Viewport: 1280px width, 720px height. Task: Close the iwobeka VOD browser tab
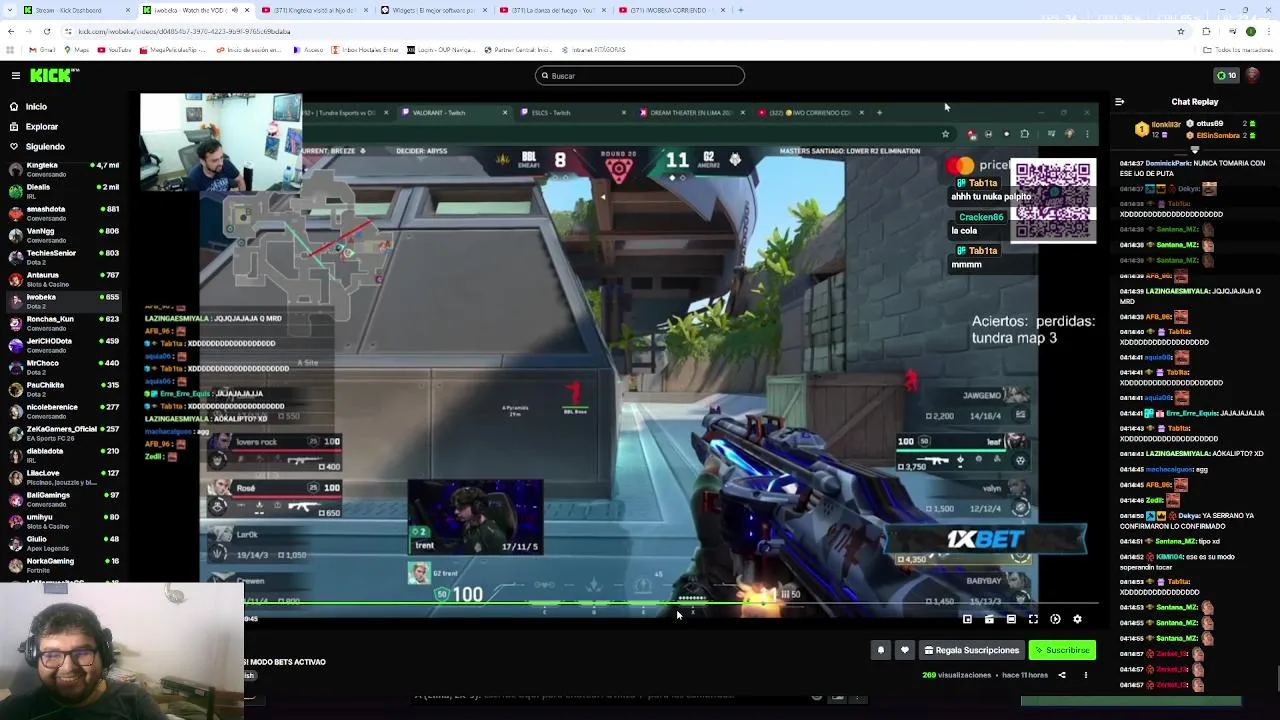click(x=247, y=10)
